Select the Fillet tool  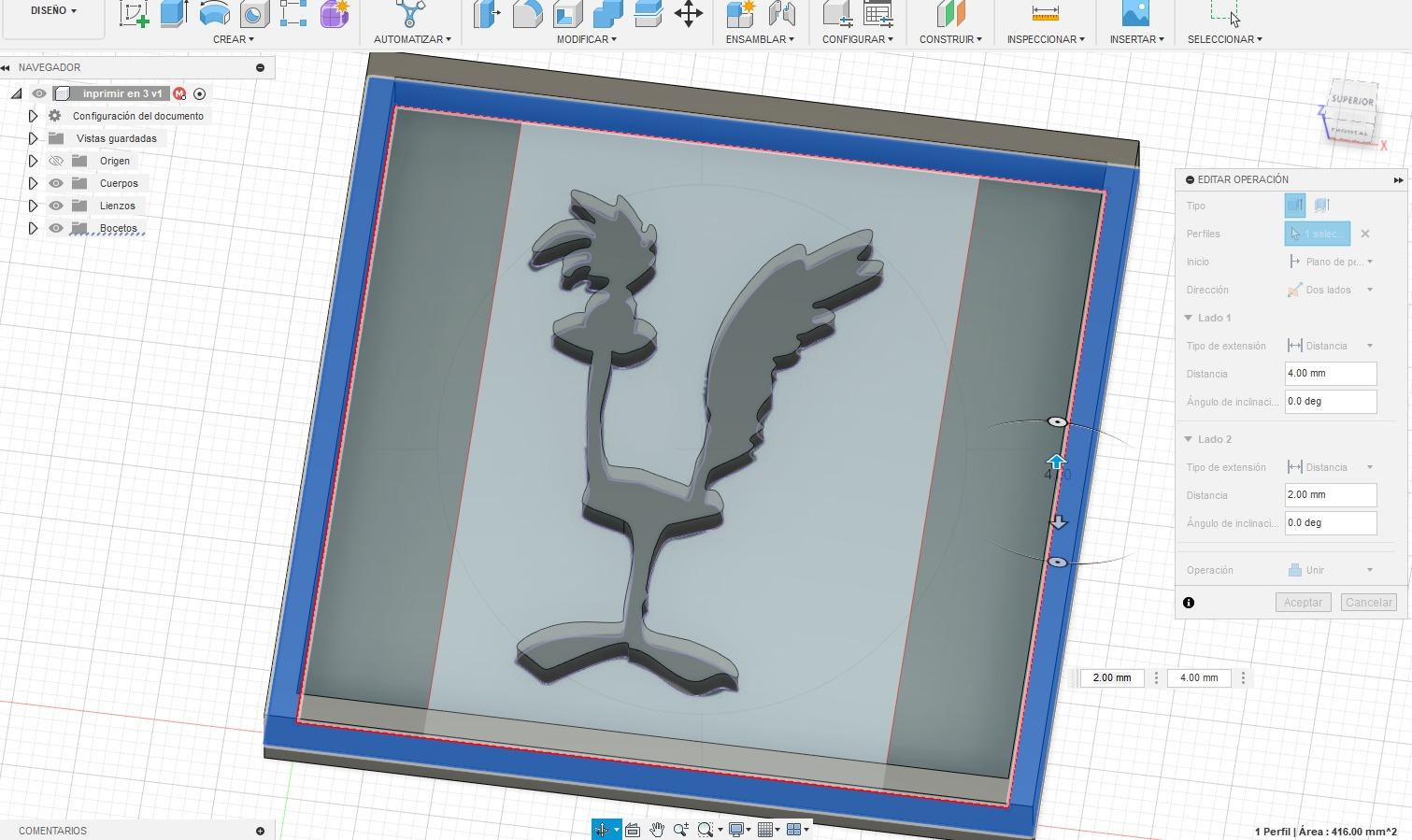pyautogui.click(x=527, y=13)
